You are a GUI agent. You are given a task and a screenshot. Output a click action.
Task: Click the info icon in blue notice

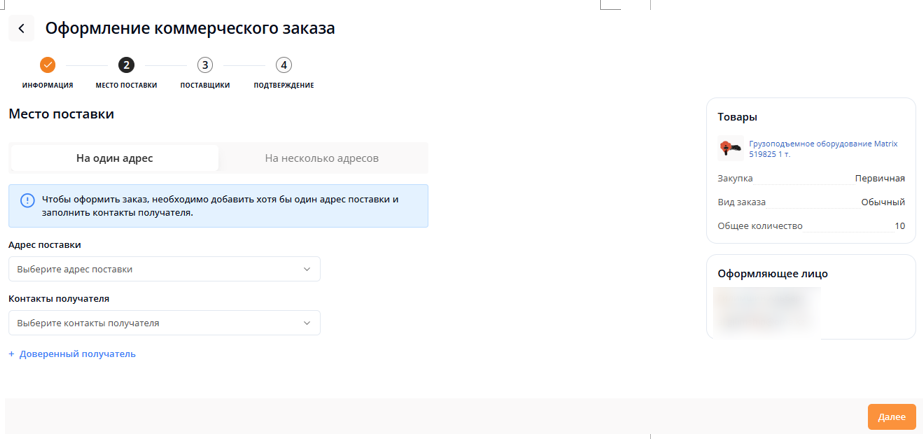tap(27, 200)
